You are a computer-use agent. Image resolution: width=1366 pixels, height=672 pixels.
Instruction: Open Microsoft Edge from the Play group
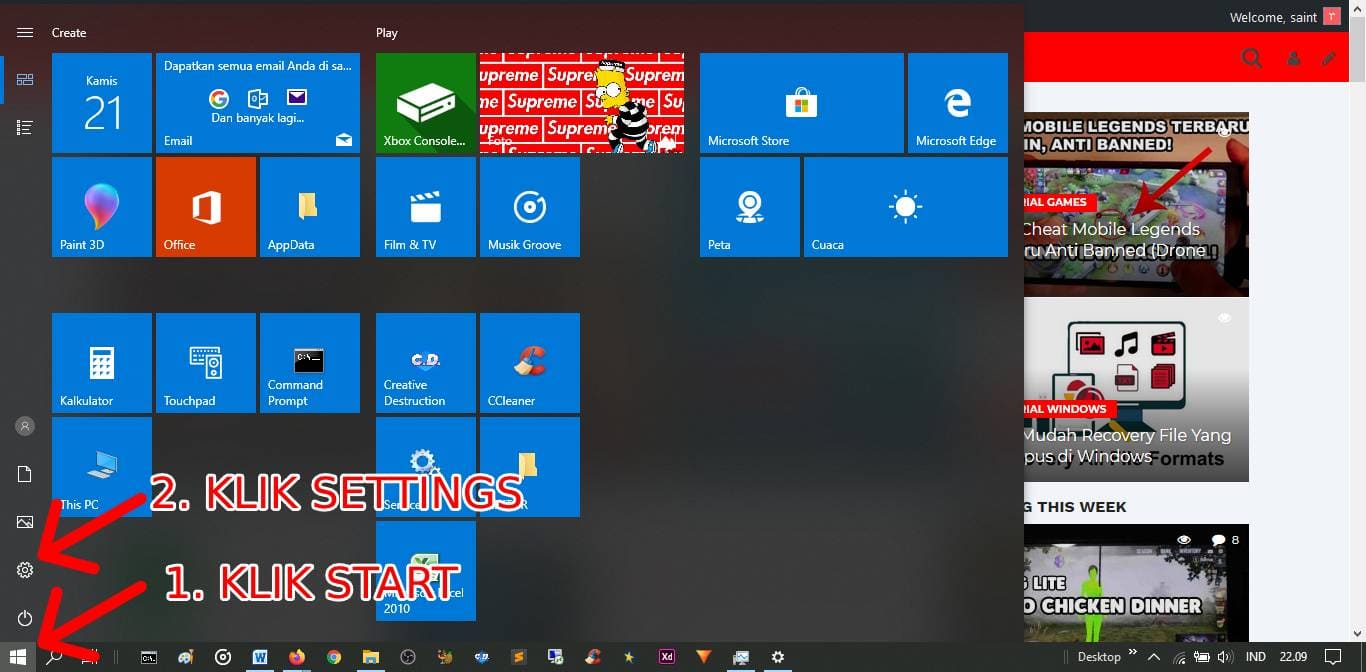click(x=957, y=102)
